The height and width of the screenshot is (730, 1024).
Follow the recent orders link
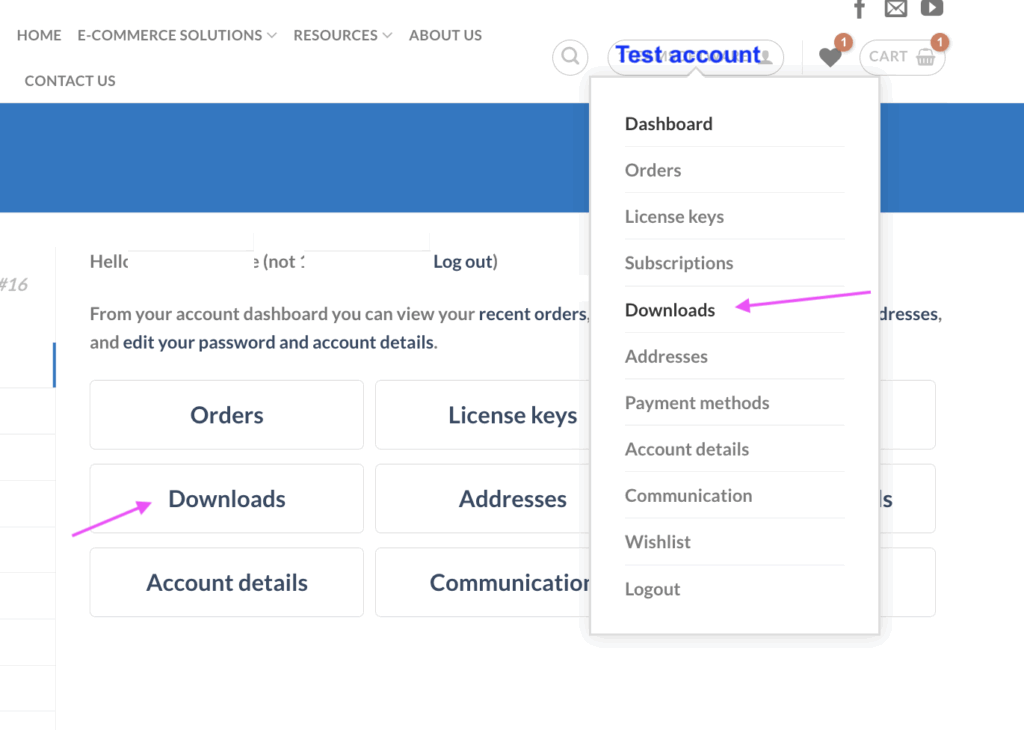tap(532, 314)
